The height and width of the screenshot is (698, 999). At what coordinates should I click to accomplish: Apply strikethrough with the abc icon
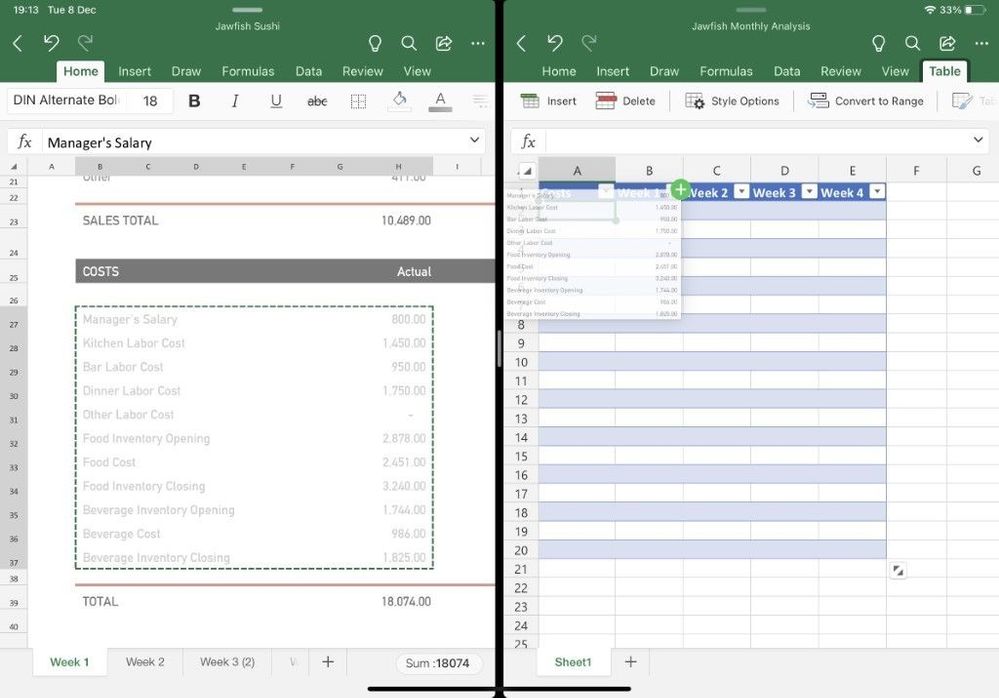point(317,101)
